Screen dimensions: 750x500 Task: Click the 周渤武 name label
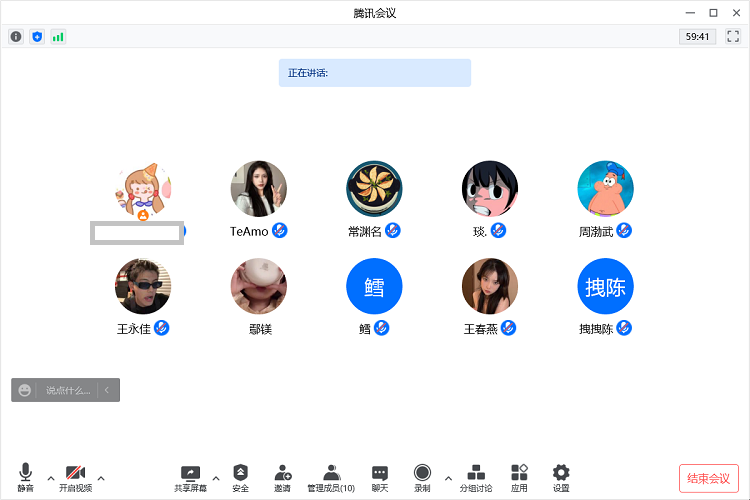pos(596,232)
